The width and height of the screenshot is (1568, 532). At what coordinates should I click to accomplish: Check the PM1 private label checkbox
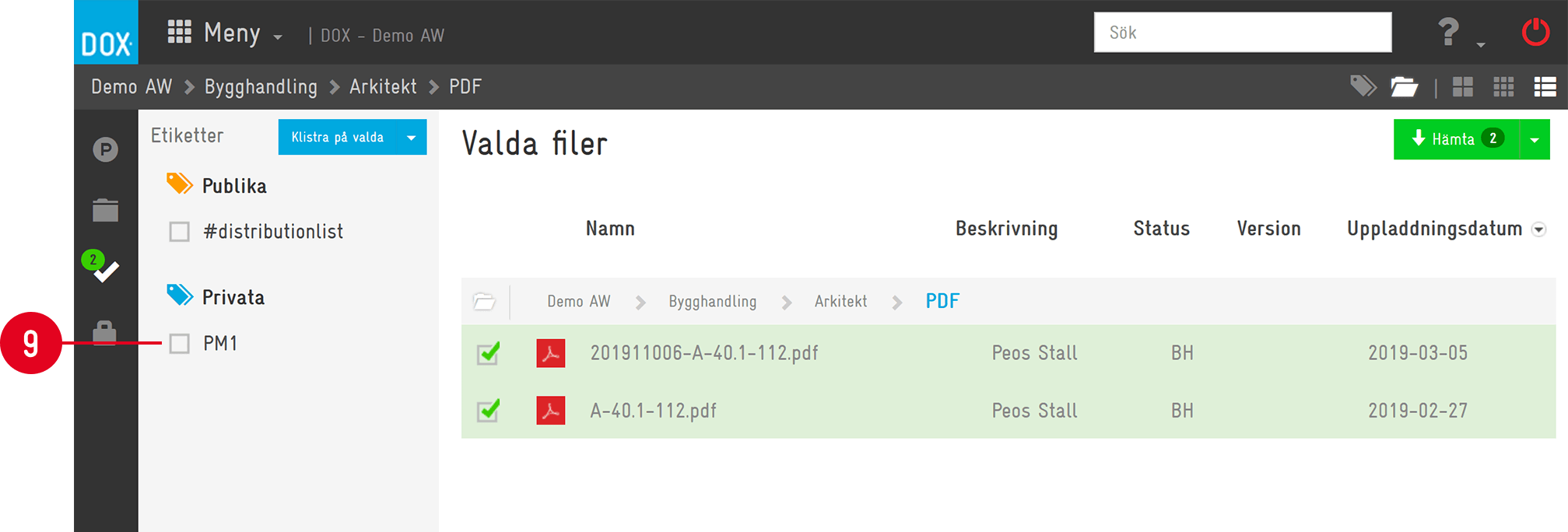[180, 344]
